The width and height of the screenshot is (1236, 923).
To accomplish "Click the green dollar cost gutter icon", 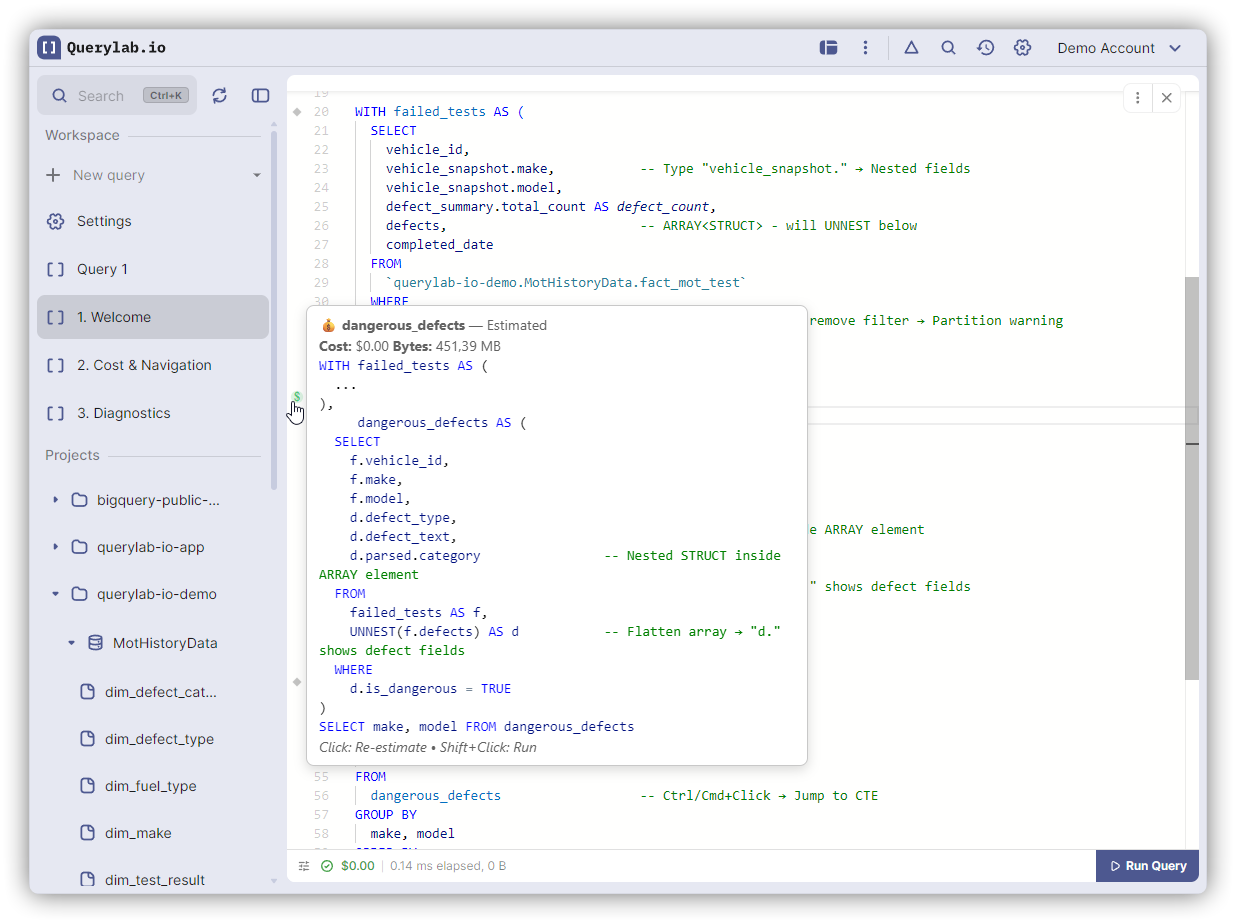I will (x=297, y=397).
